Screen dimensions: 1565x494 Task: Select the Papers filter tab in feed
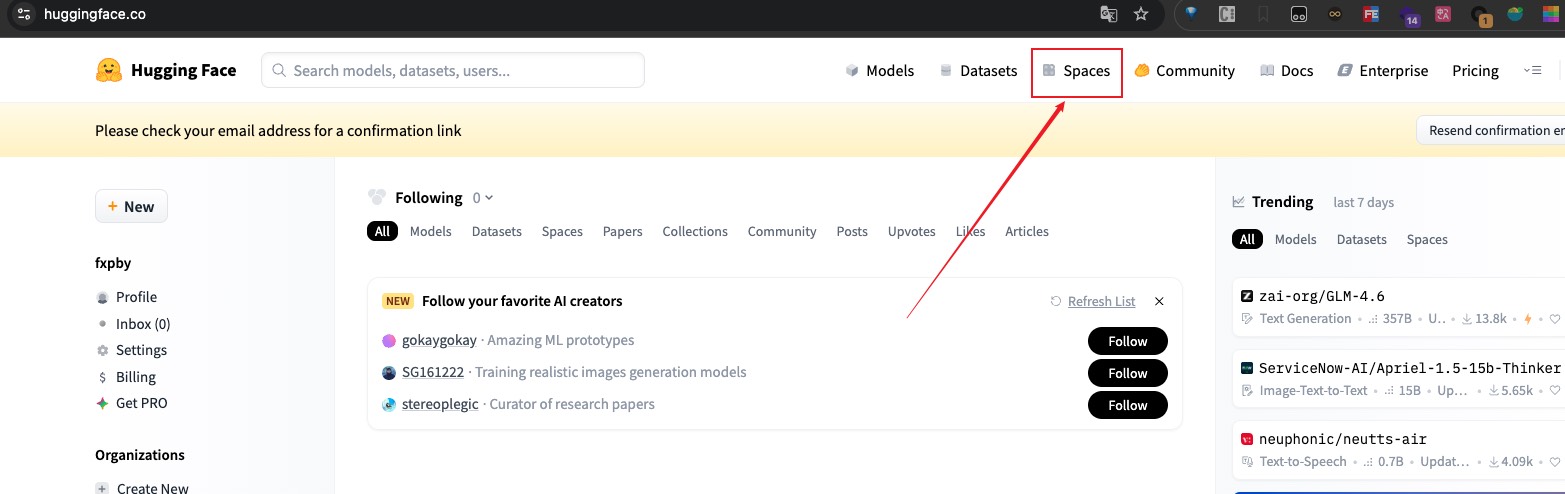point(622,231)
